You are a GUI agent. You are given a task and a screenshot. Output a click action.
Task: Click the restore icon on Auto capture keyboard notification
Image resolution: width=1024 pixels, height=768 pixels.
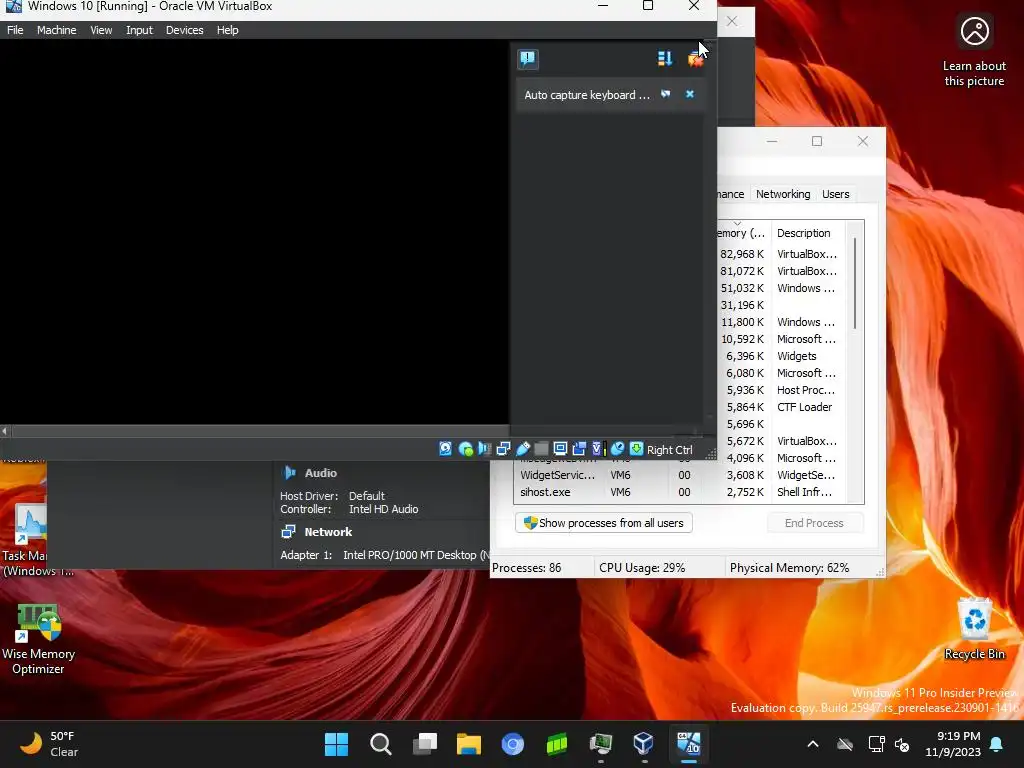(665, 94)
